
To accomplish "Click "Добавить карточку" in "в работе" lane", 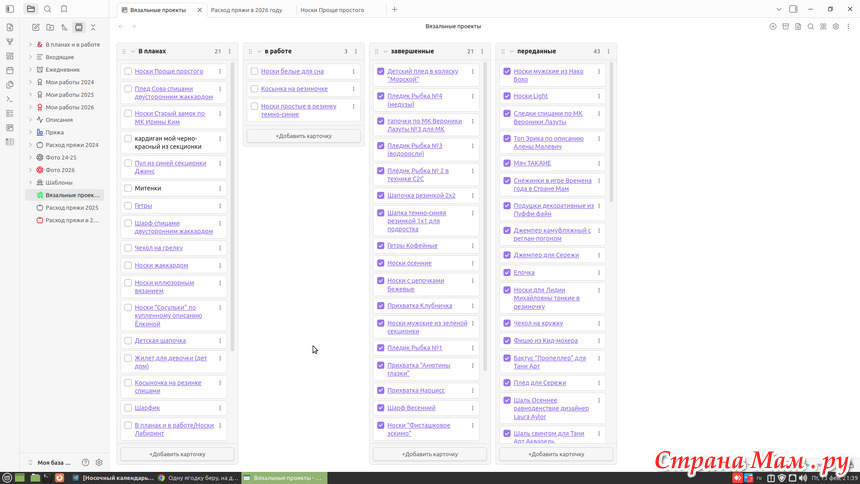I will point(303,135).
